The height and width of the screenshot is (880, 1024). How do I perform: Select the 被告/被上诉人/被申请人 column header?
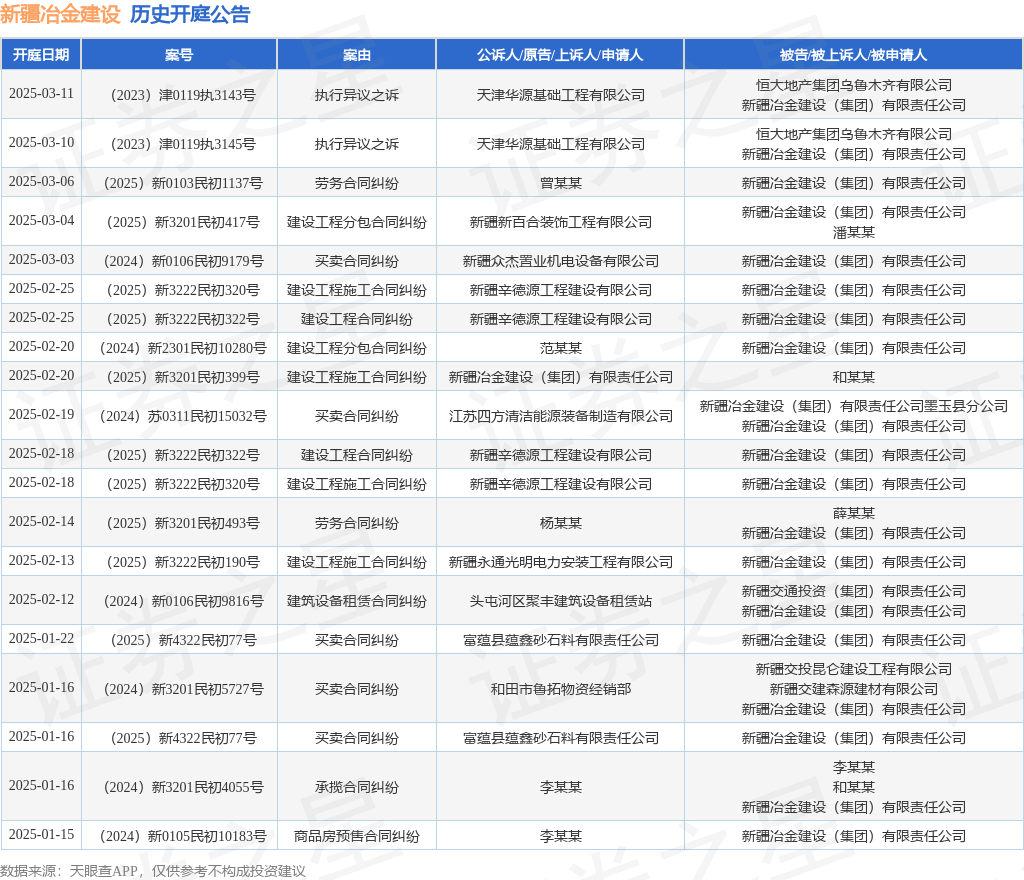tap(854, 55)
